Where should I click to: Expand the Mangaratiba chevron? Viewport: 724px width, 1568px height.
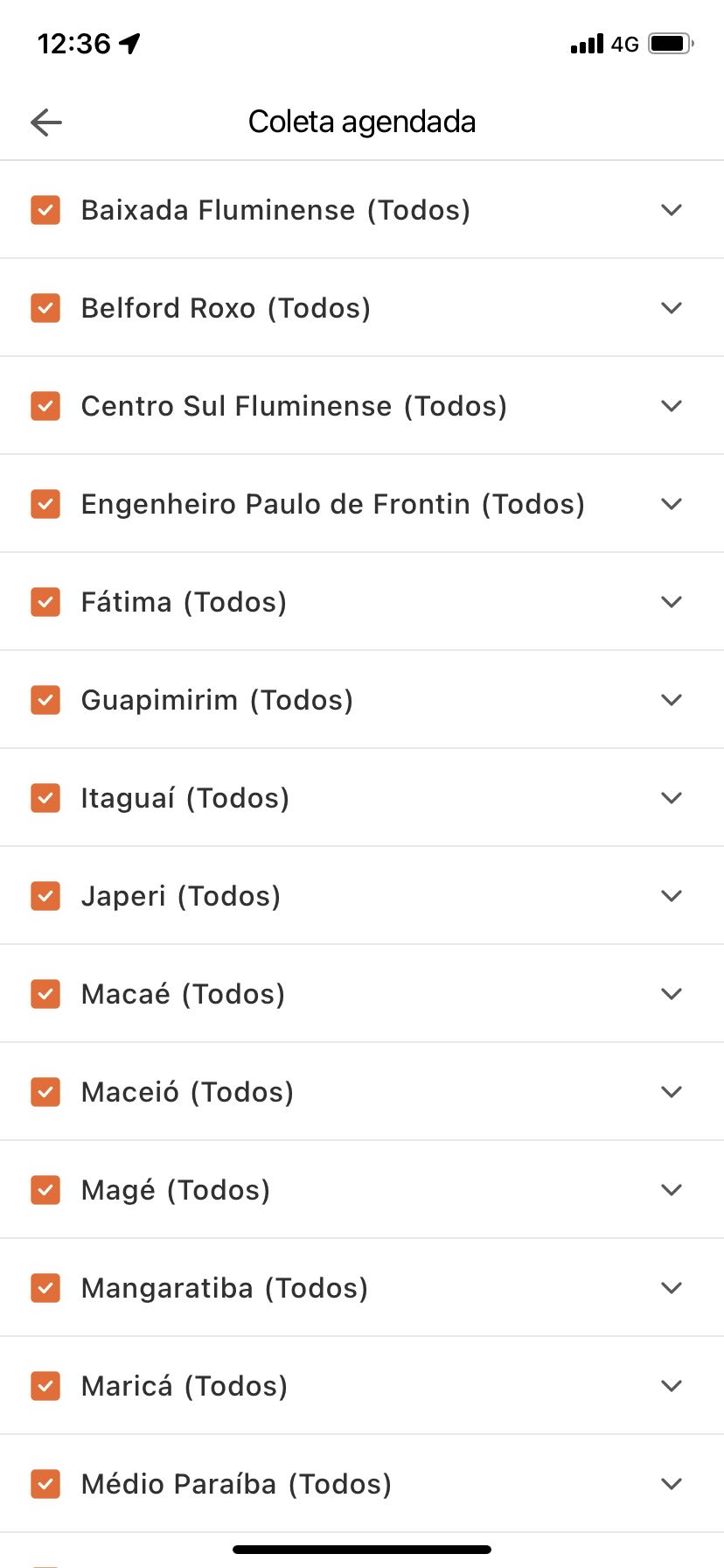click(672, 1288)
